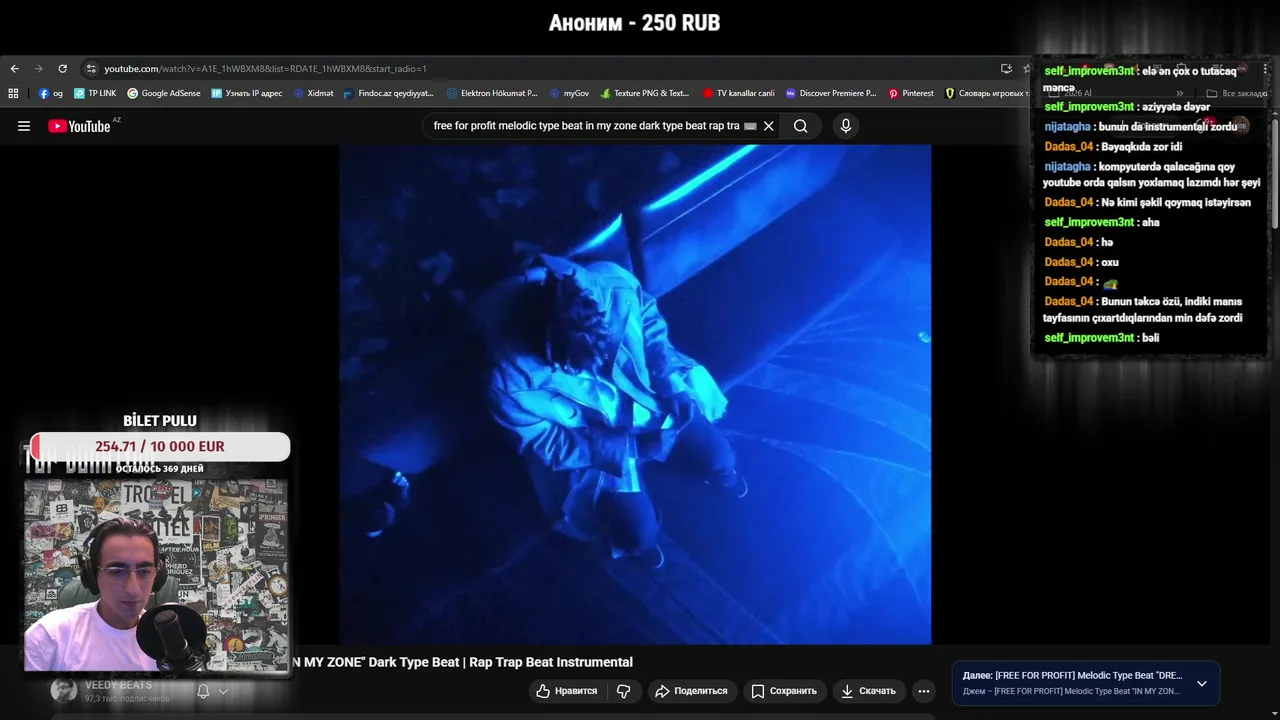Open the Xidmət bookmark

[x=314, y=93]
